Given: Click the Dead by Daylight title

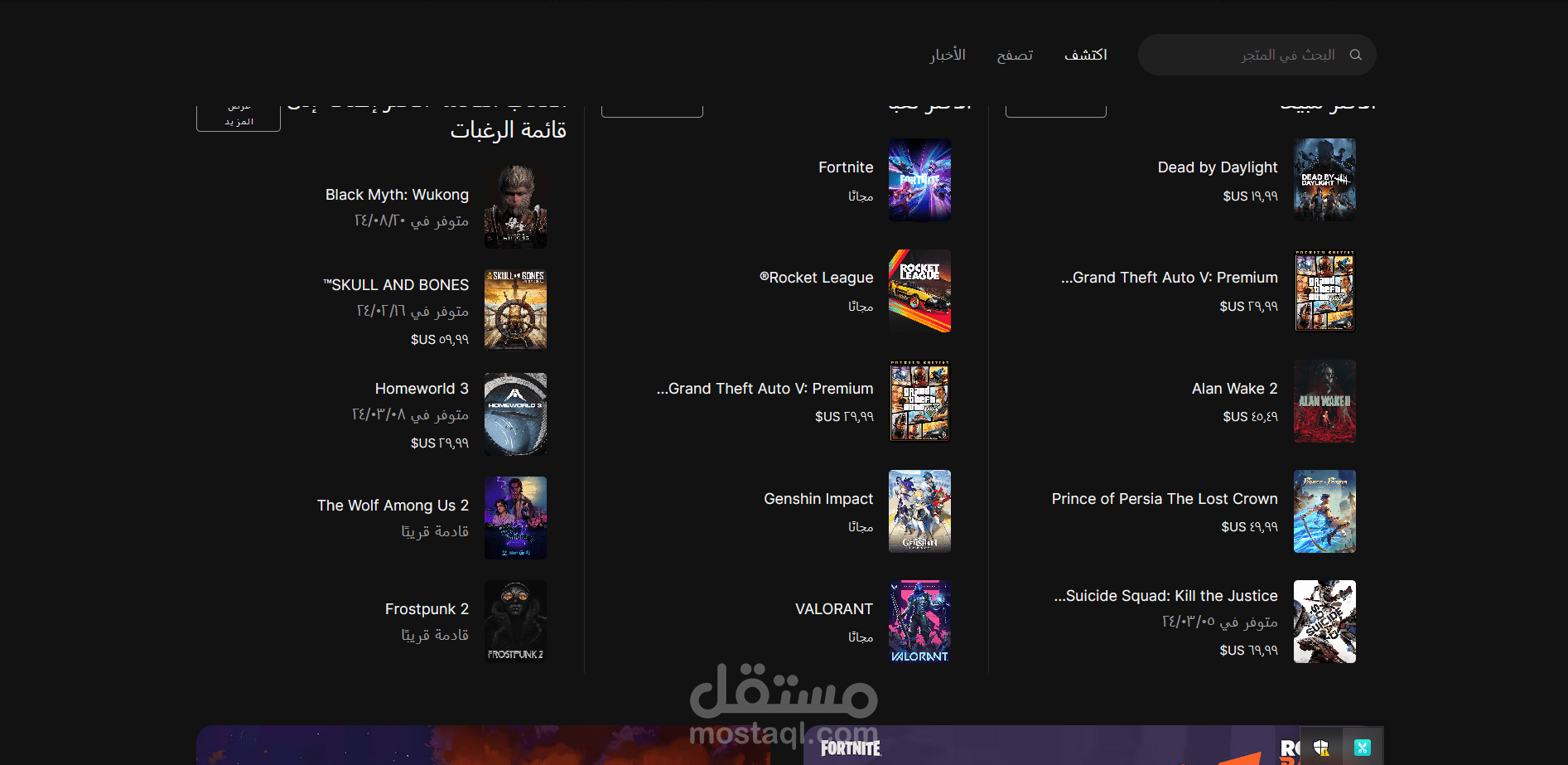Looking at the screenshot, I should point(1218,167).
